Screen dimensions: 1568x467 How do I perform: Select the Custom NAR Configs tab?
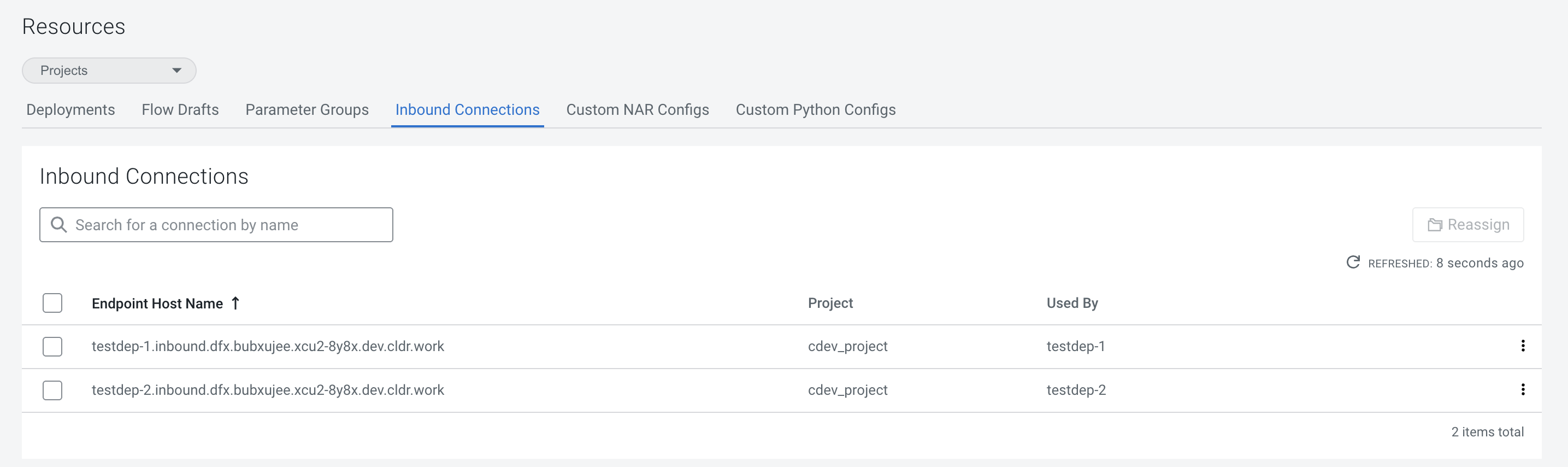point(637,109)
